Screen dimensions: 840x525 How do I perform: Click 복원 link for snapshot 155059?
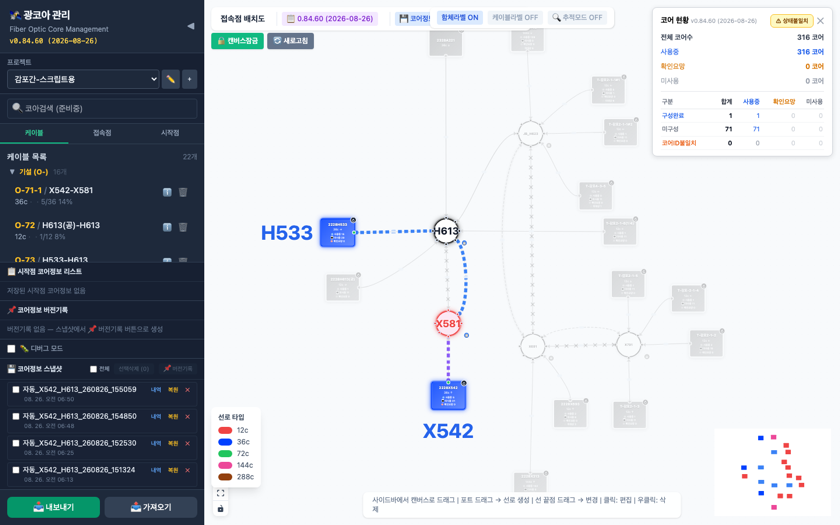[172, 390]
